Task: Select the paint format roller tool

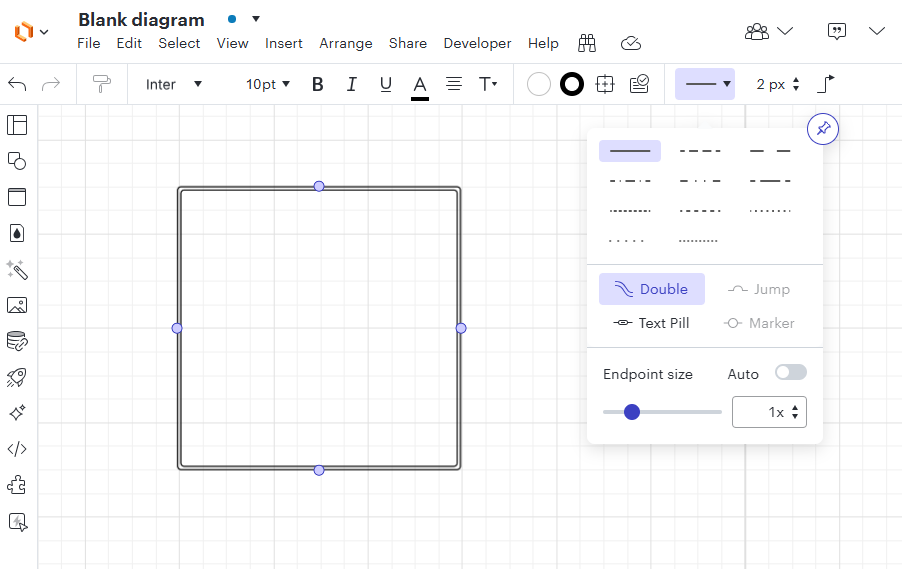Action: pos(102,84)
